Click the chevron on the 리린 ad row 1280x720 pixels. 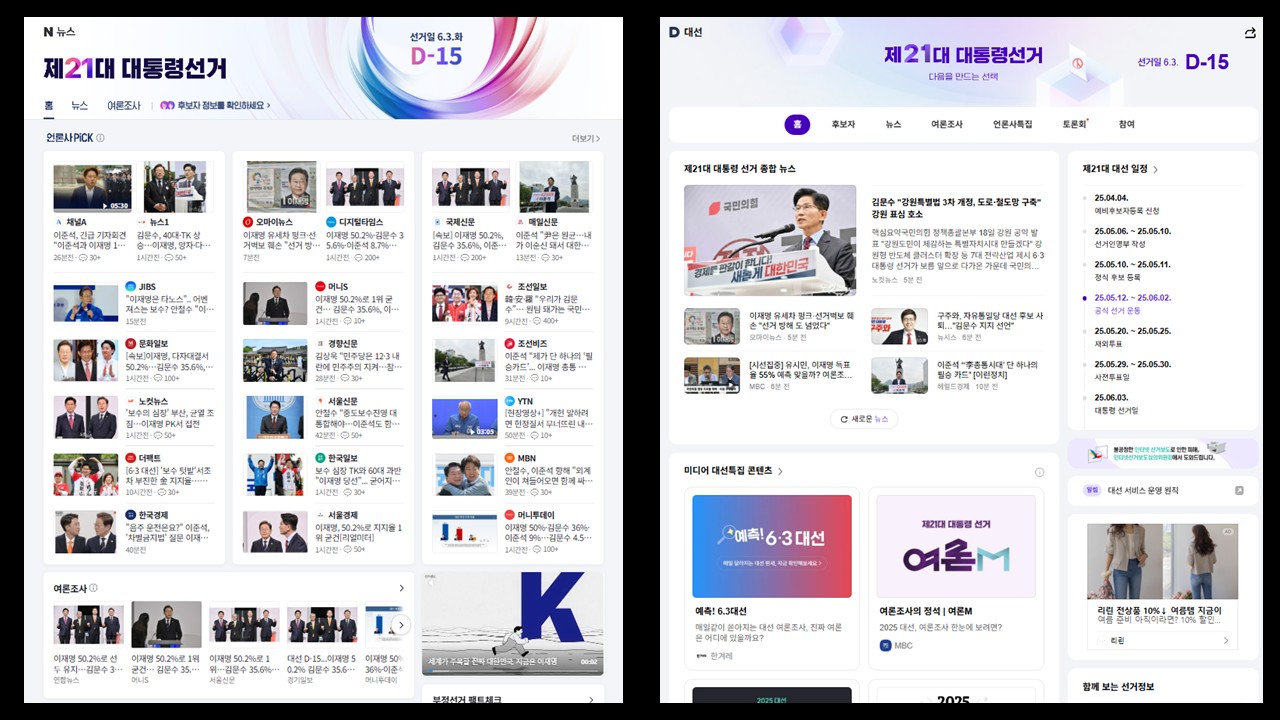[1226, 640]
